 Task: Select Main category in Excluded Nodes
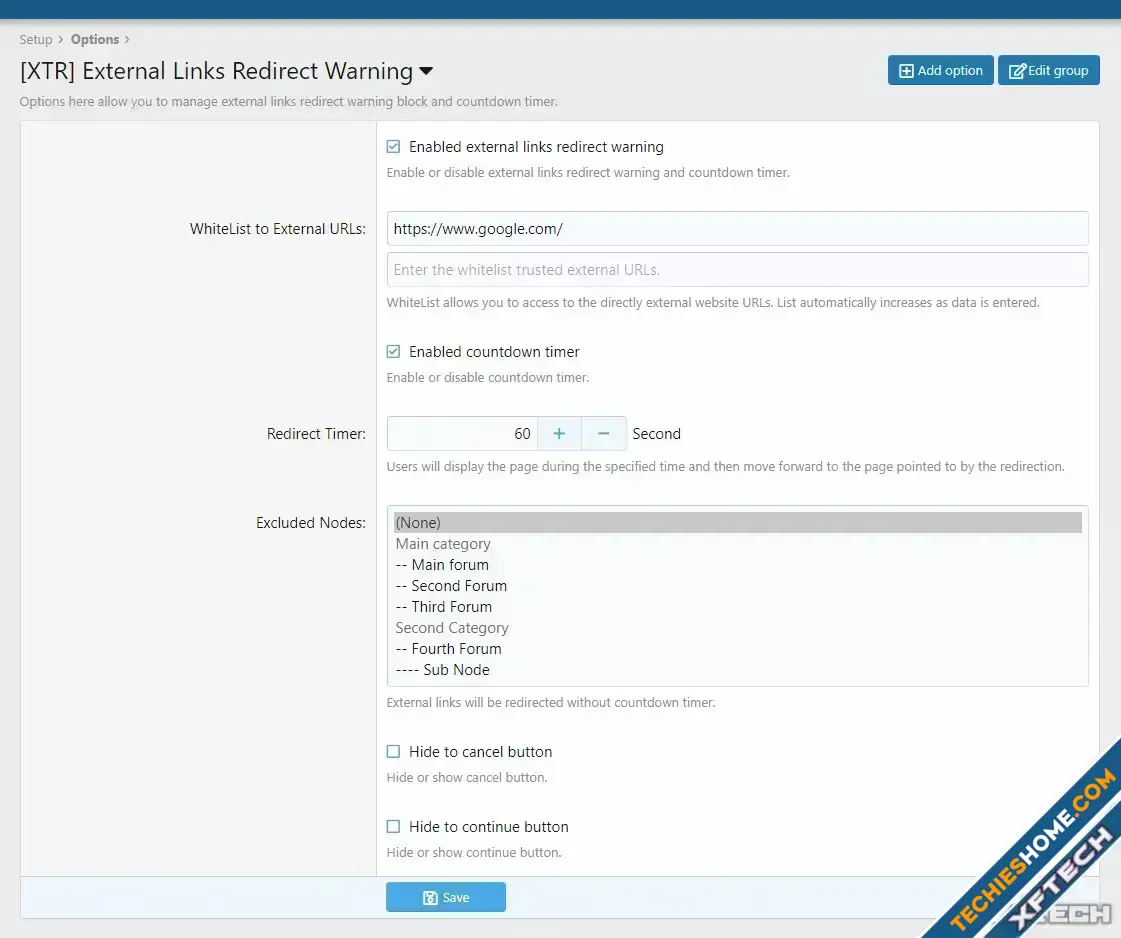tap(737, 544)
